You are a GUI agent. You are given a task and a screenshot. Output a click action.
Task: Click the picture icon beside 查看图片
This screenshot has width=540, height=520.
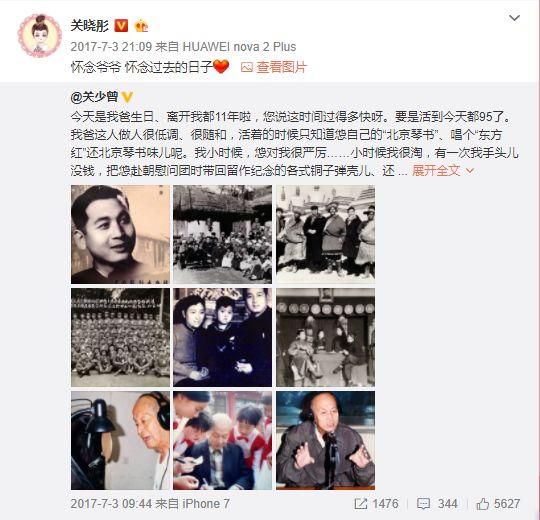(x=247, y=67)
